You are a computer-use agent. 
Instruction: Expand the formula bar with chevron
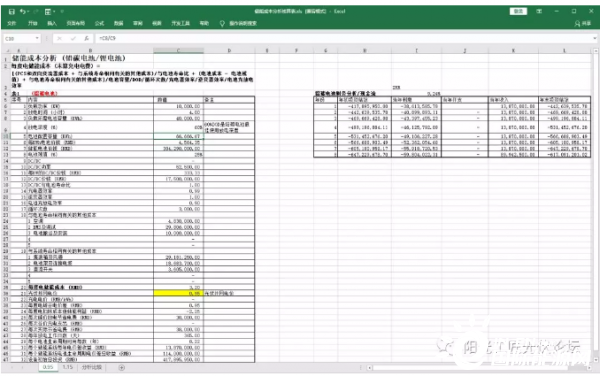tap(594, 38)
